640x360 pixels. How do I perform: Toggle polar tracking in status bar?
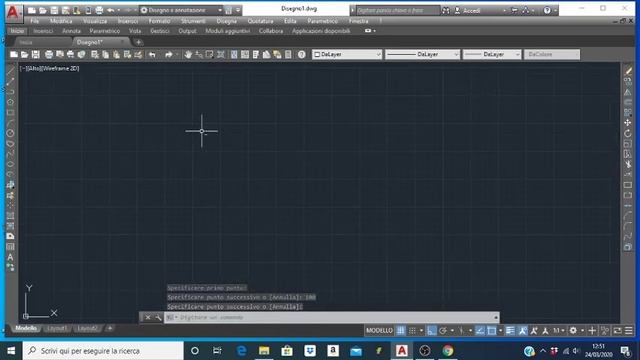pos(443,331)
